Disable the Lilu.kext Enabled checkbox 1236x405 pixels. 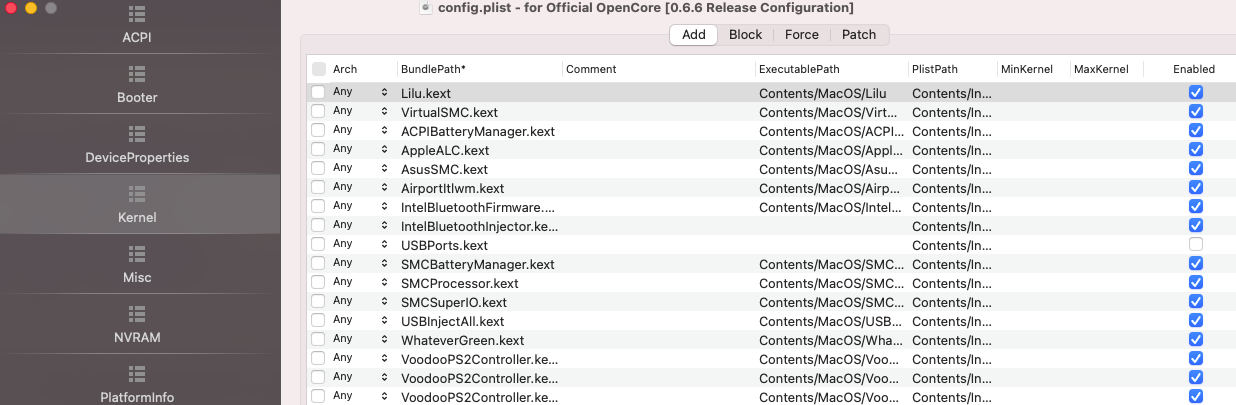point(1196,93)
